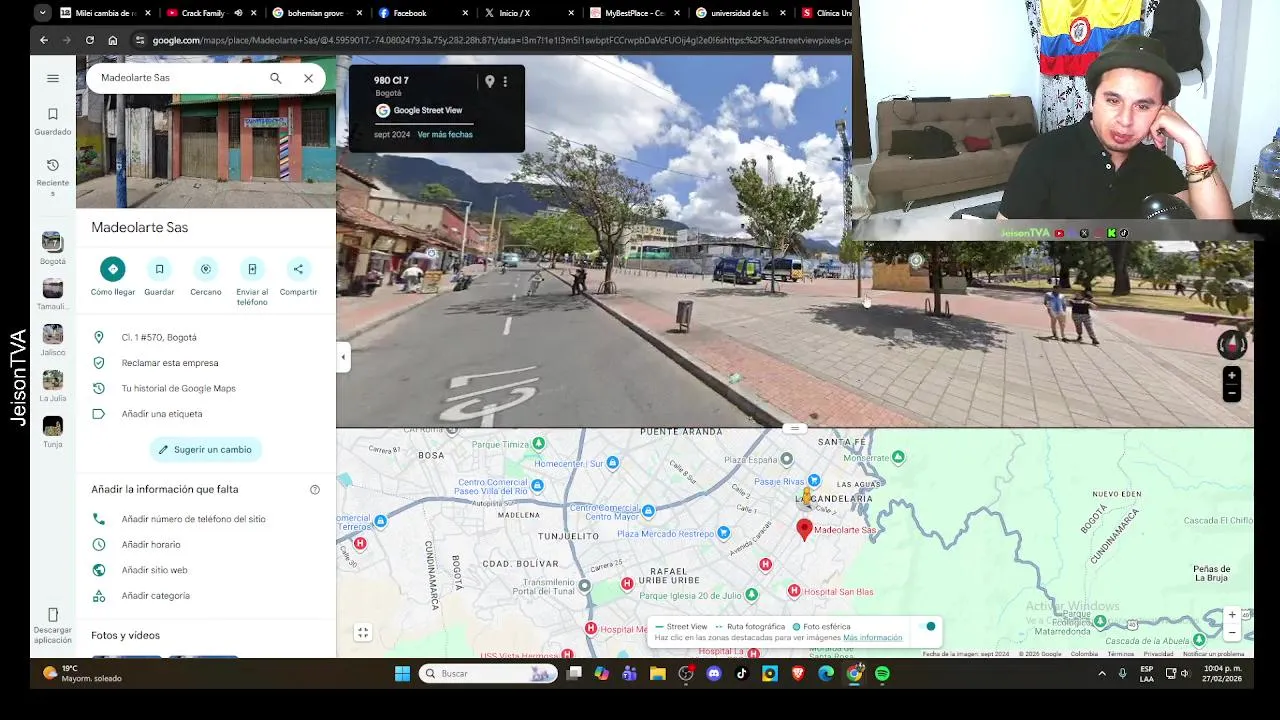Click location pin icon in Street View card
1280x720 pixels.
[490, 82]
